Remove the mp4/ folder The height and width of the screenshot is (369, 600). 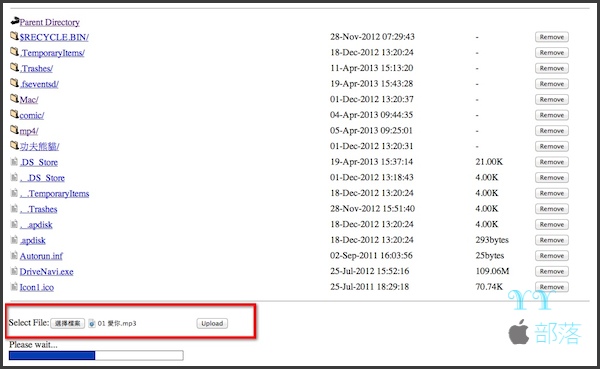pos(552,131)
